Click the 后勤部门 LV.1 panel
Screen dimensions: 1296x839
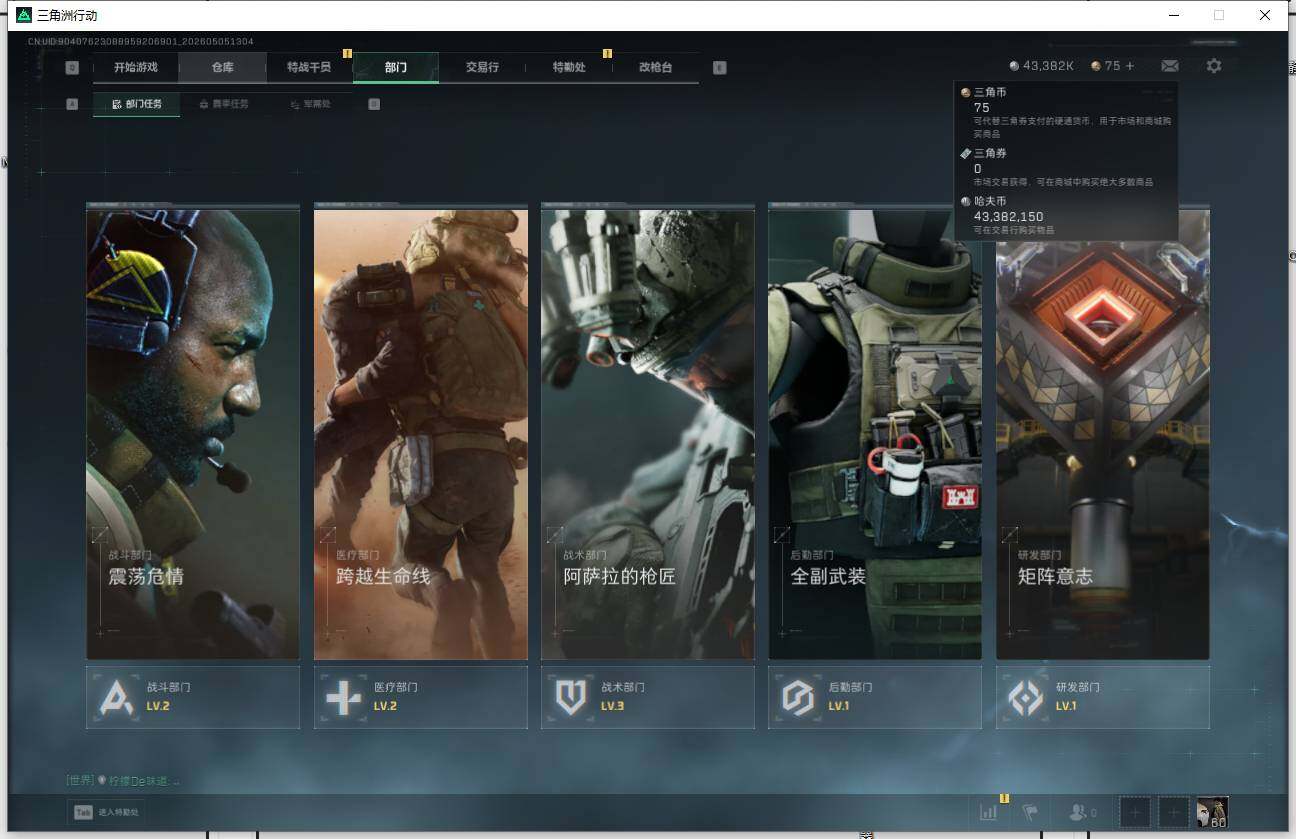pyautogui.click(x=875, y=697)
